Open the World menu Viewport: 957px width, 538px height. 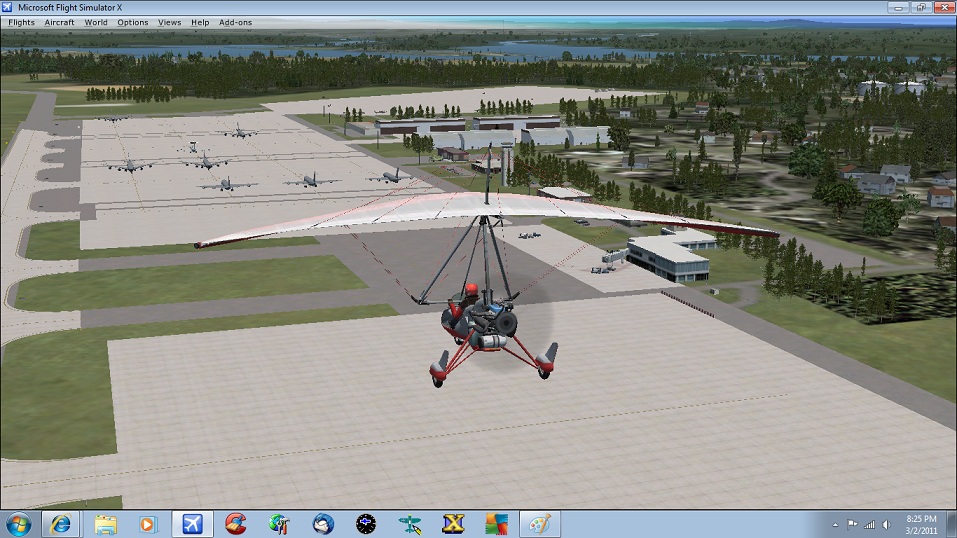(96, 22)
